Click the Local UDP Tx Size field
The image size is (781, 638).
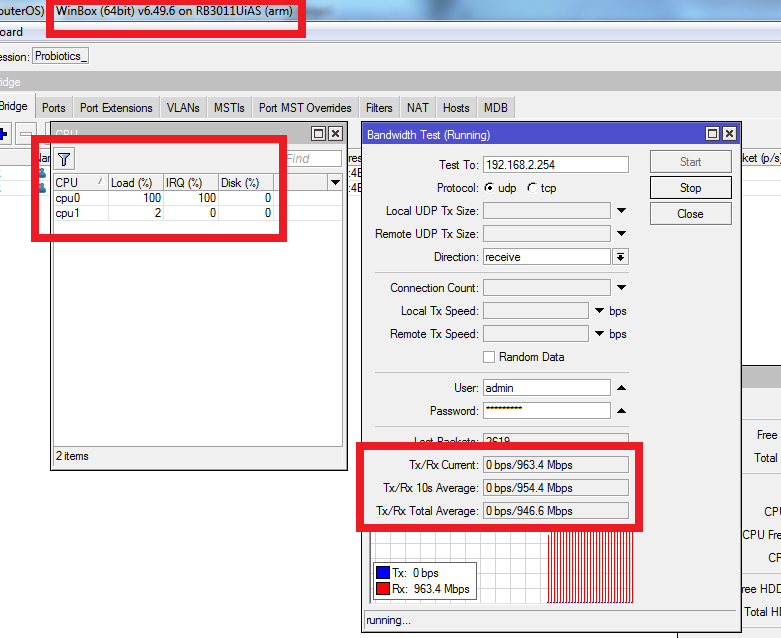[x=546, y=211]
